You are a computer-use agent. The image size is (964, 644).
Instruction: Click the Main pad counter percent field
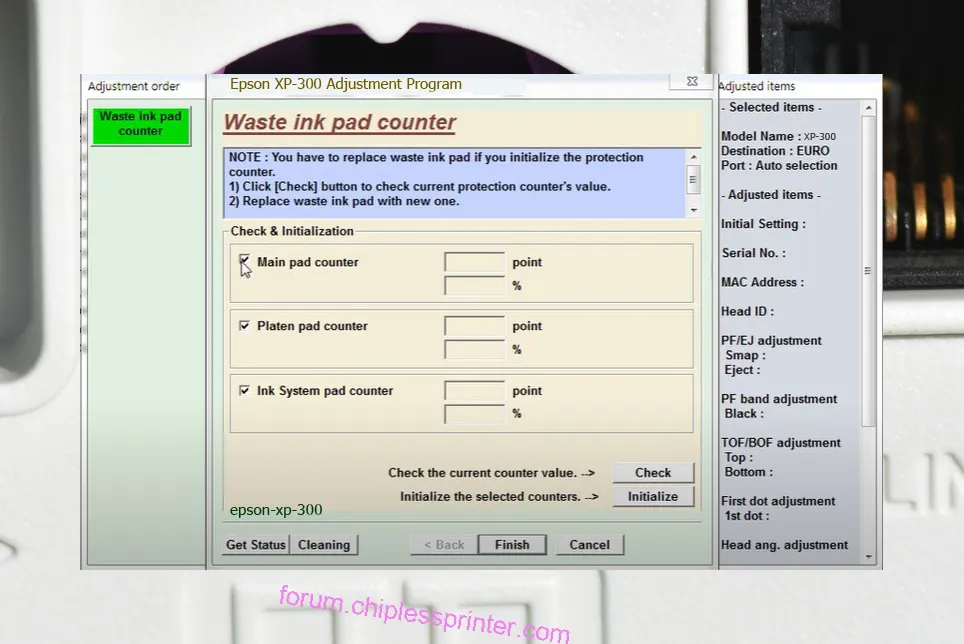(474, 286)
